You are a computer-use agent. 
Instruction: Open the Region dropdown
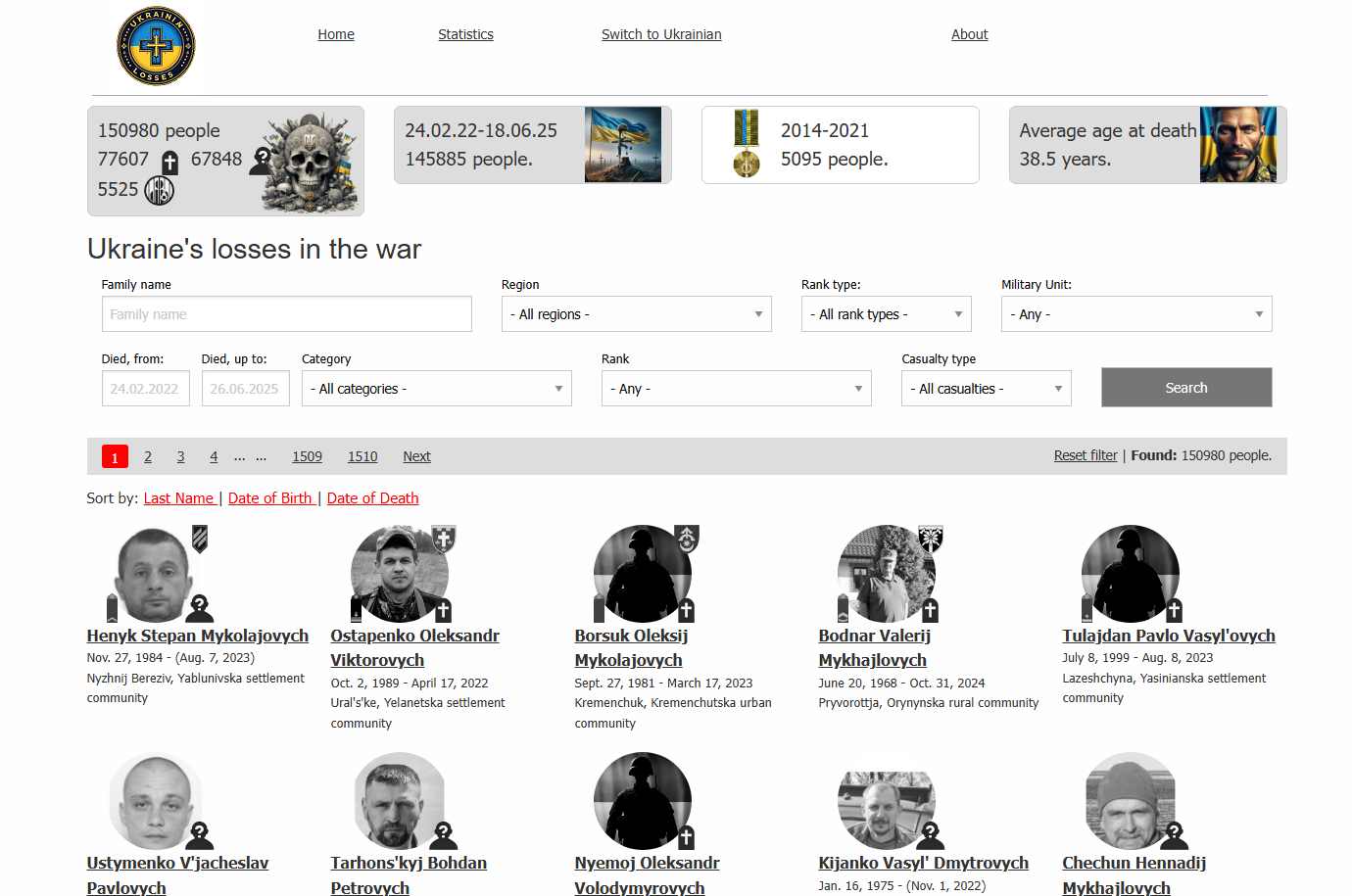637,314
